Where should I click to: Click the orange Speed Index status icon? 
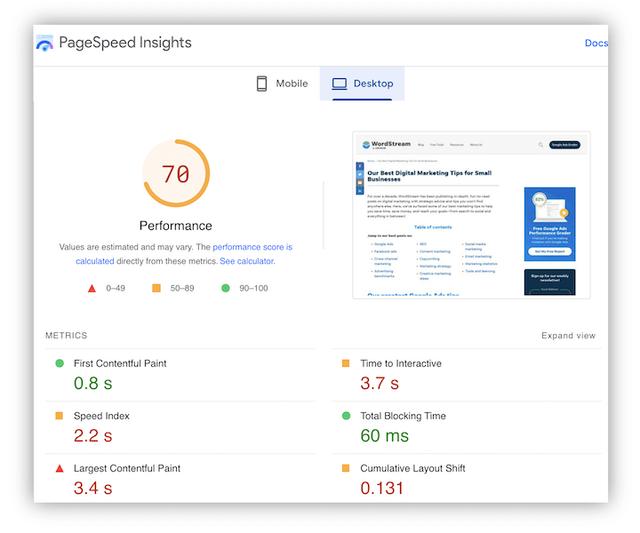(59, 415)
